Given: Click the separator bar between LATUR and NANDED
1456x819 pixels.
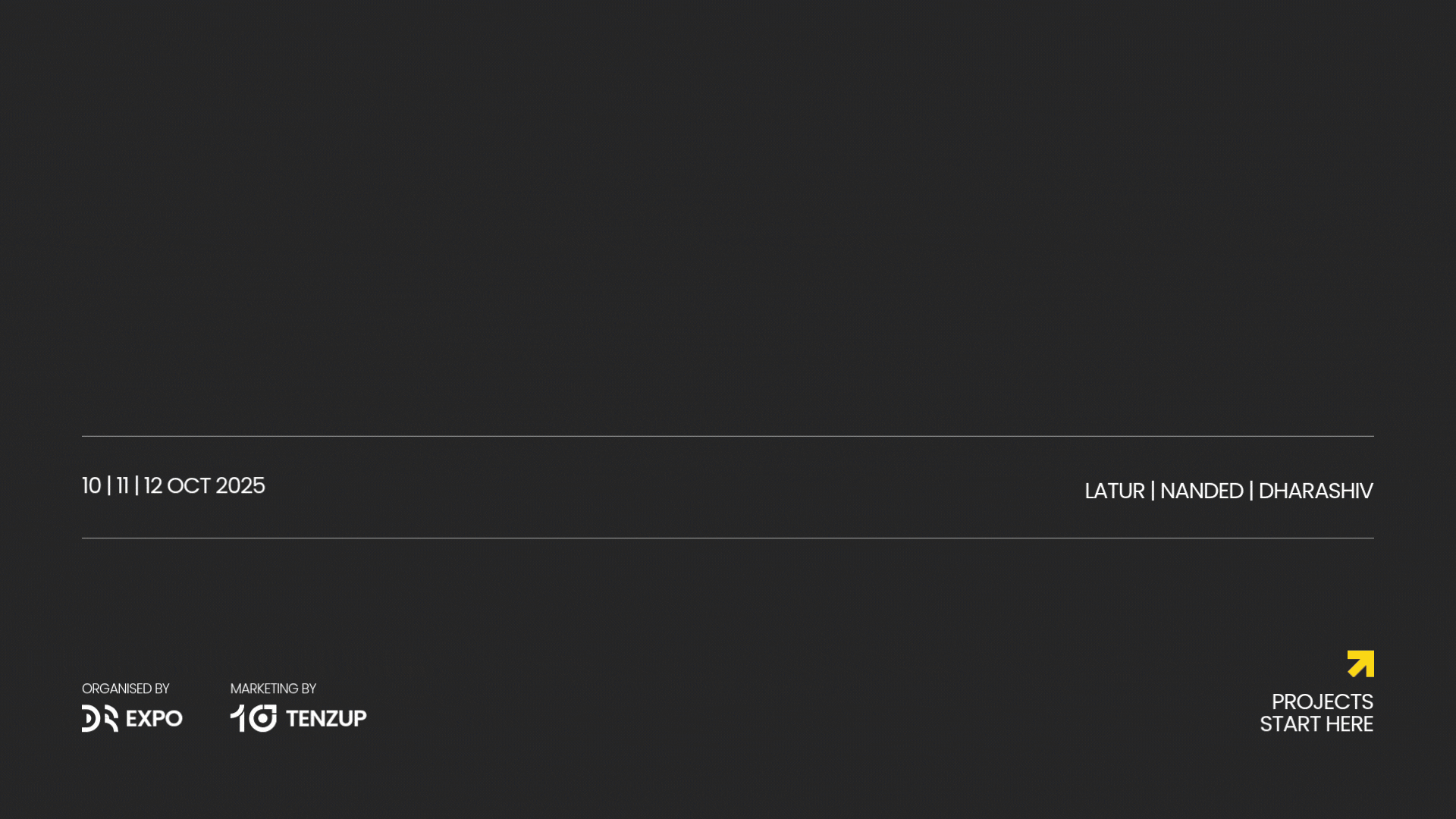Looking at the screenshot, I should click(1153, 491).
